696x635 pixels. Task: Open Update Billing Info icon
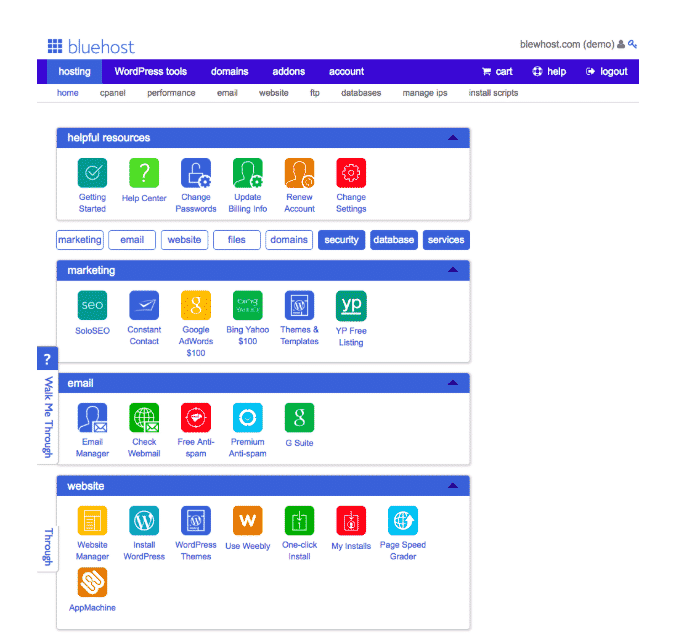point(248,173)
